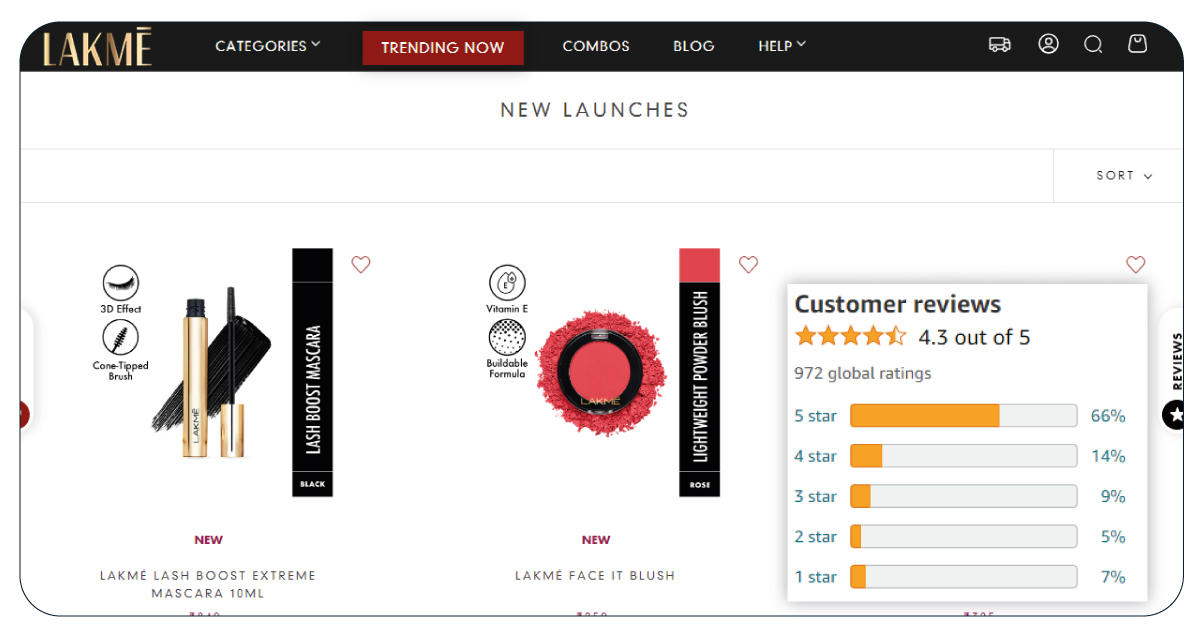Expand the Categories menu
Screen dimensions: 1203x637
click(x=268, y=45)
